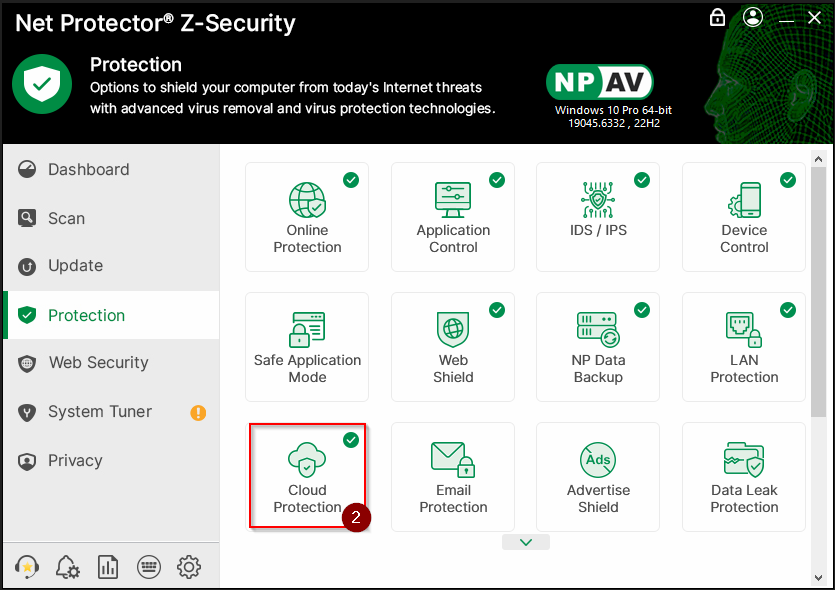Viewport: 835px width, 590px height.
Task: Click the lock icon in title bar
Action: pyautogui.click(x=717, y=17)
